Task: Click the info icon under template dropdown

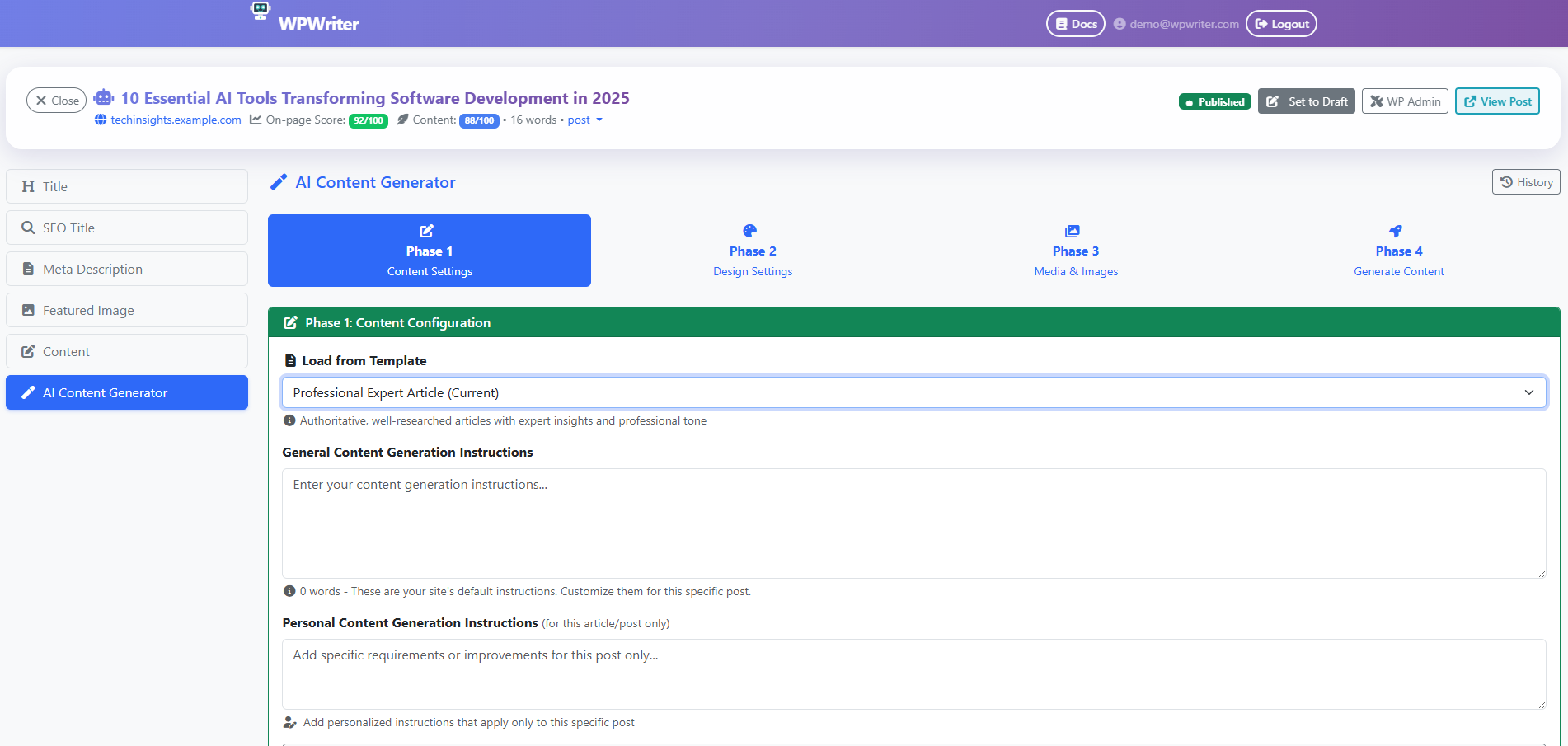Action: (x=289, y=420)
